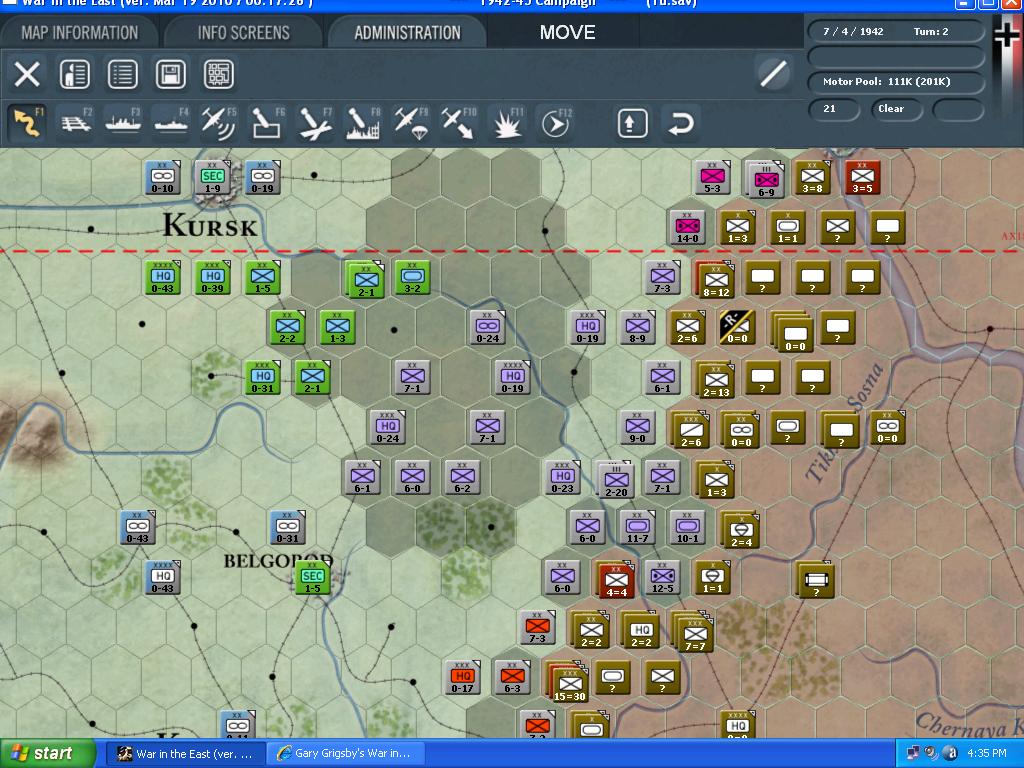Select the SEC 1-9 unit at Kursk

212,177
